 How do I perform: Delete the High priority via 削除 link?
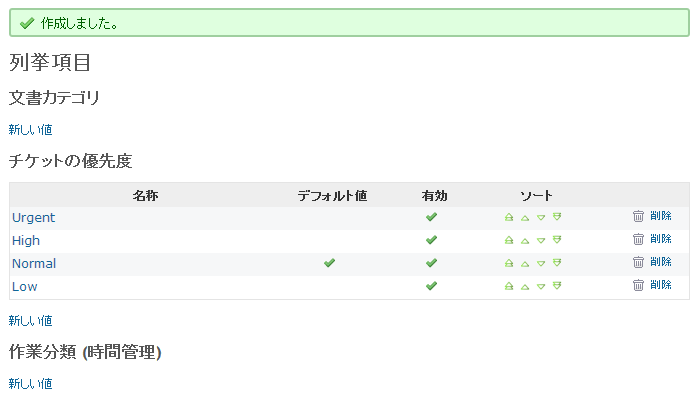(x=661, y=239)
